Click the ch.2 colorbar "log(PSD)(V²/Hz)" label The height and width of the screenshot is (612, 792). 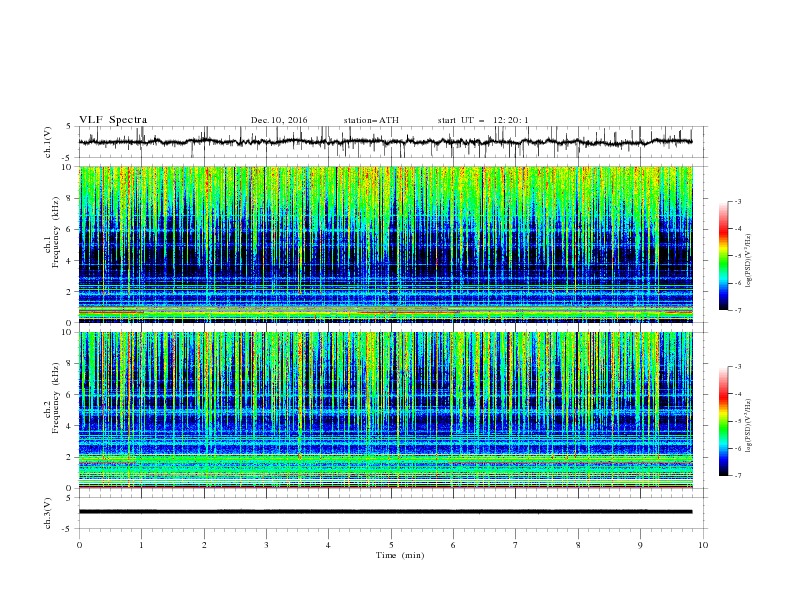[x=749, y=426]
